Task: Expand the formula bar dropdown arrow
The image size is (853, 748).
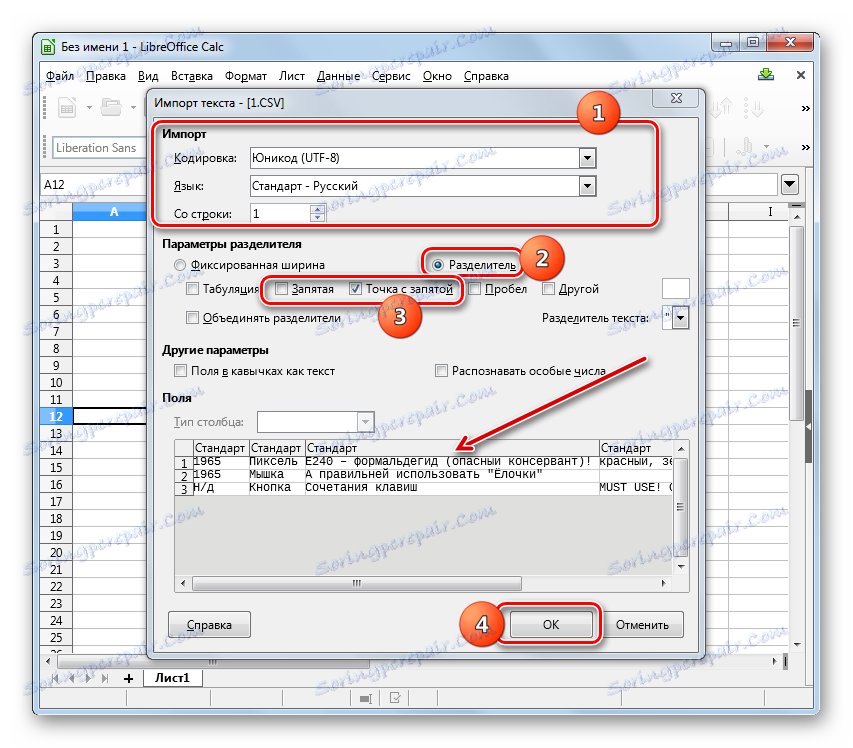Action: coord(789,185)
